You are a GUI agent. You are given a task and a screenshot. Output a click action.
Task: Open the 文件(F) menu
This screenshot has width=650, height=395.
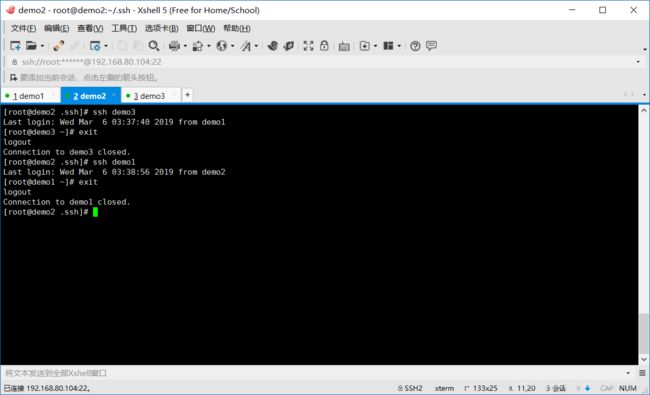coord(23,28)
